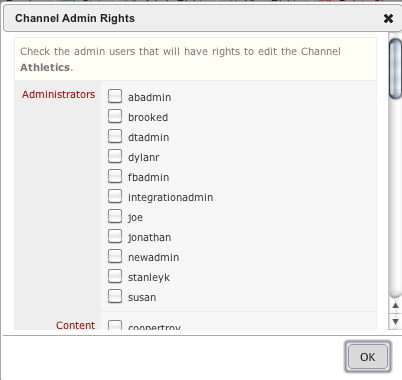Toggle the fbadmin checkbox

115,176
